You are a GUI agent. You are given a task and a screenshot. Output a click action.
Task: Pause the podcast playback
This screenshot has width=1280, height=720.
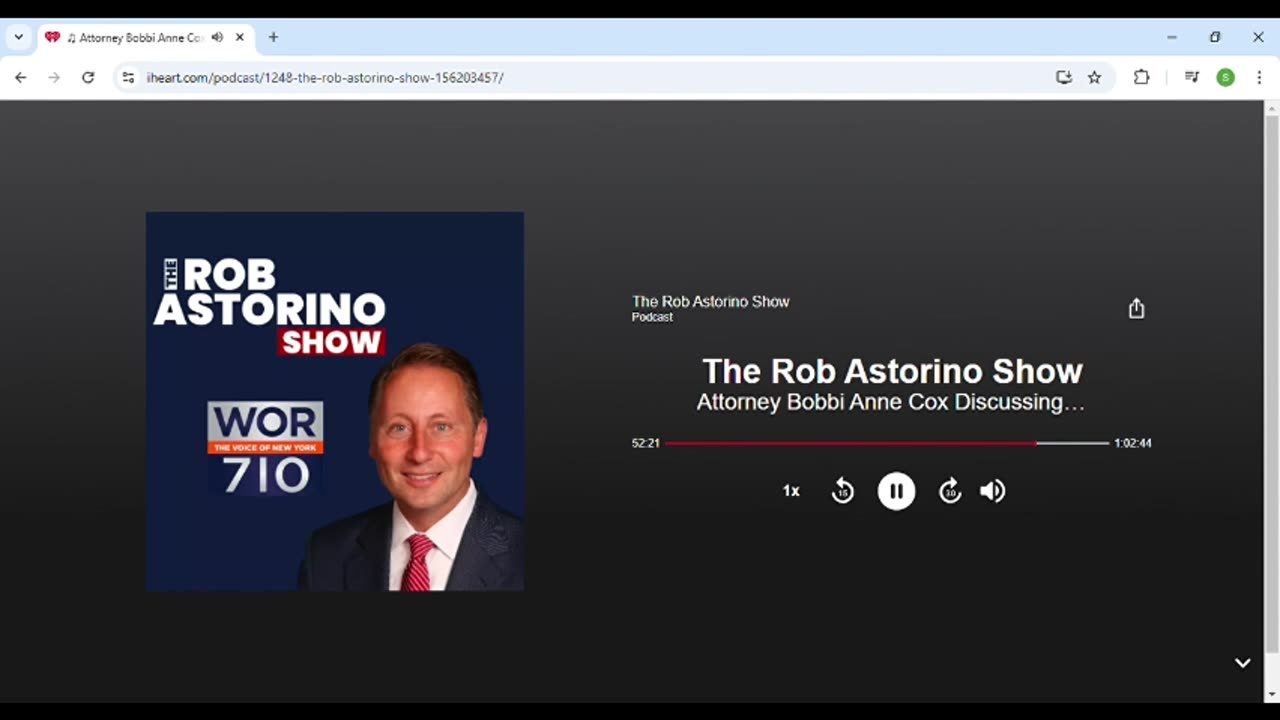point(896,491)
